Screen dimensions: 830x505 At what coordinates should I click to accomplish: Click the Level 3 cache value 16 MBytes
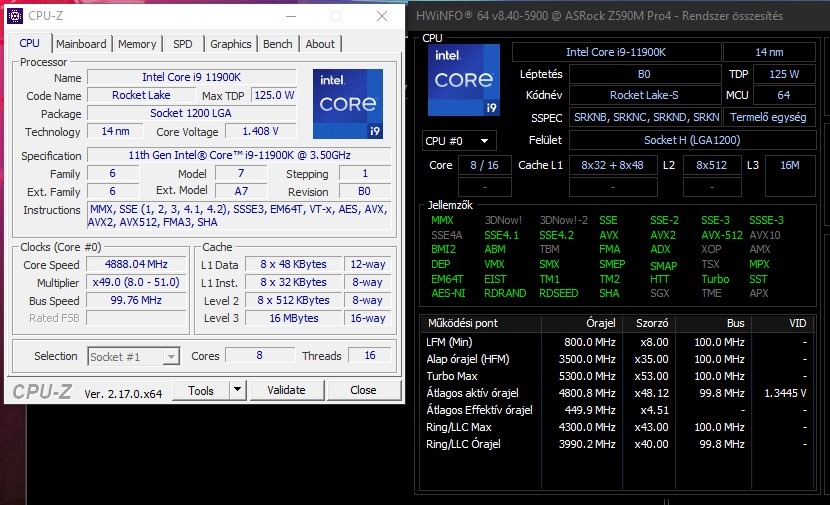(x=293, y=318)
